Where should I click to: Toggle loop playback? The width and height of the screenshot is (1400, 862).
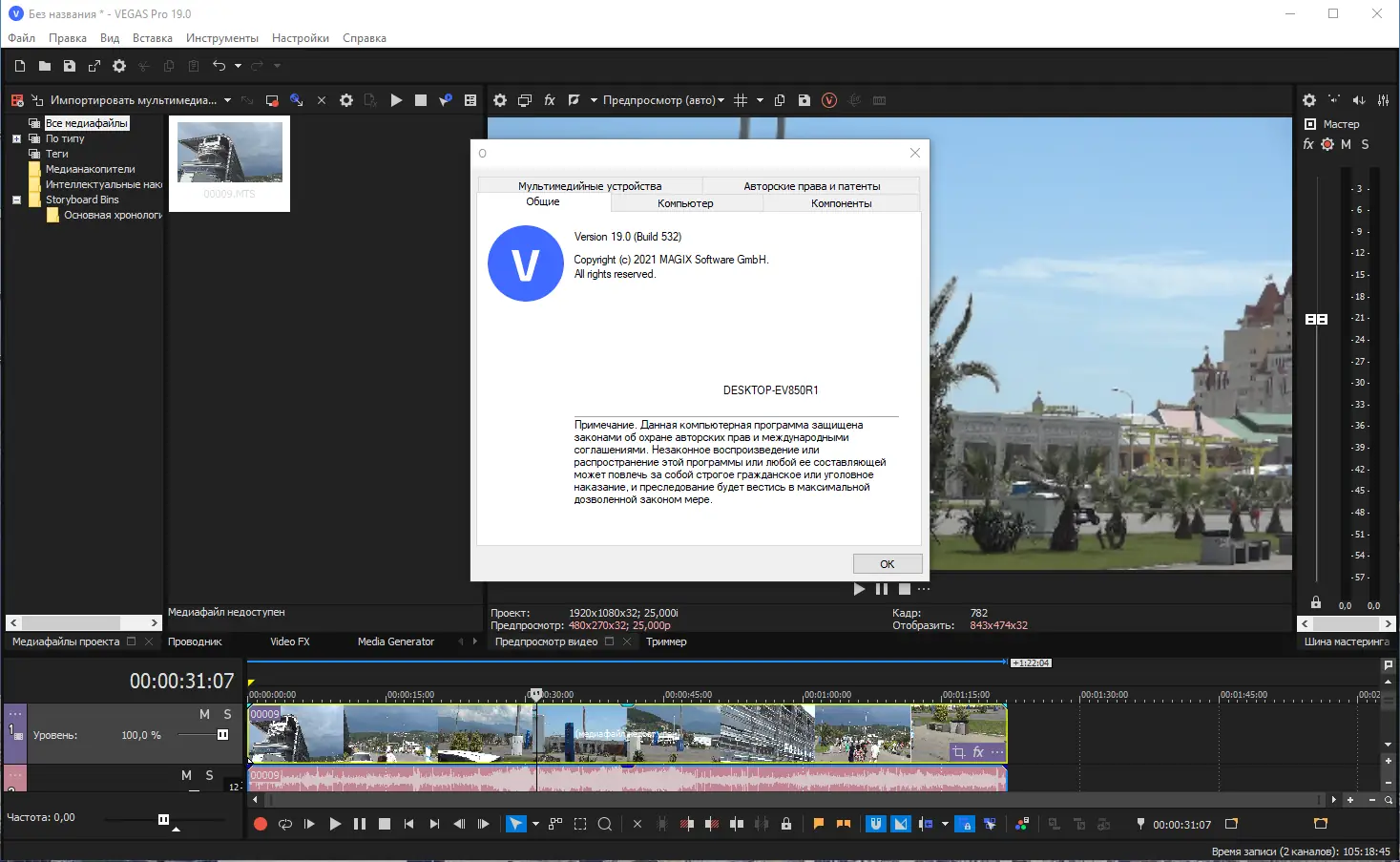[x=285, y=824]
